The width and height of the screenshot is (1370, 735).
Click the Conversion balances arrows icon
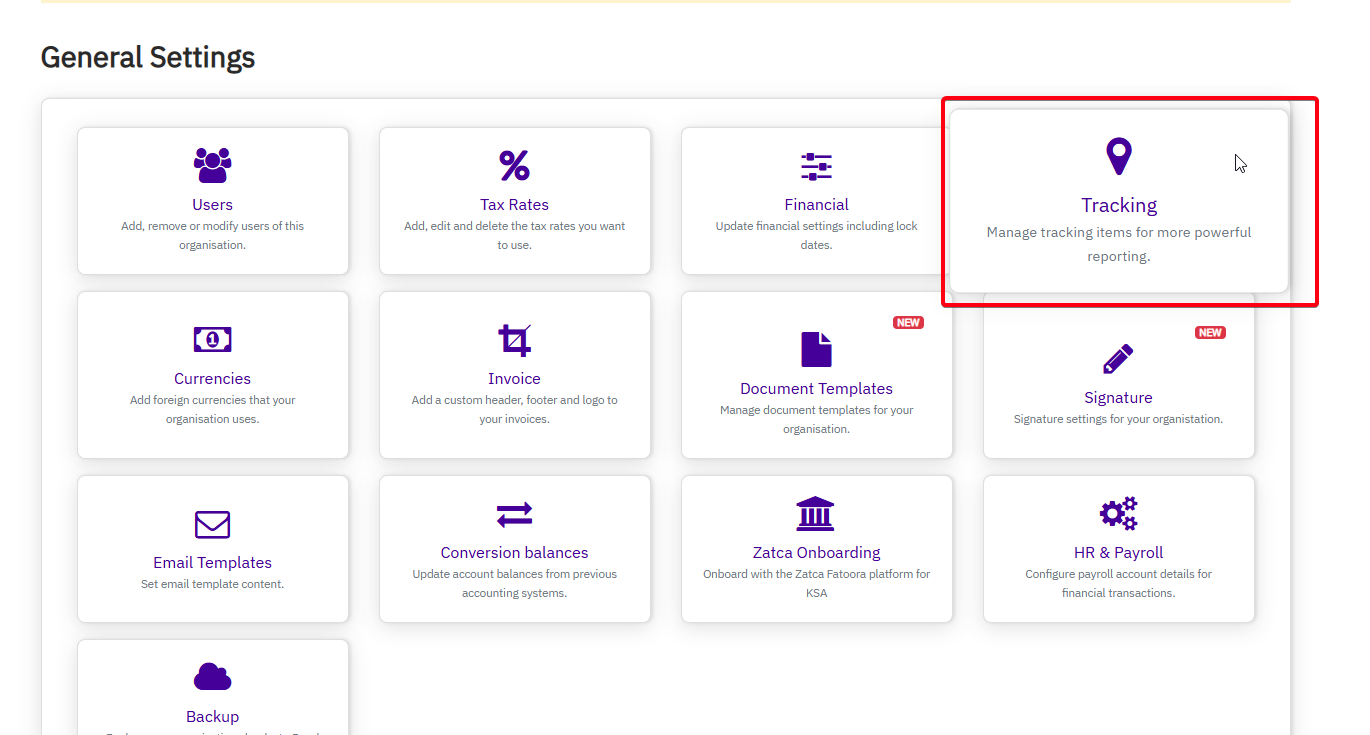[x=514, y=514]
